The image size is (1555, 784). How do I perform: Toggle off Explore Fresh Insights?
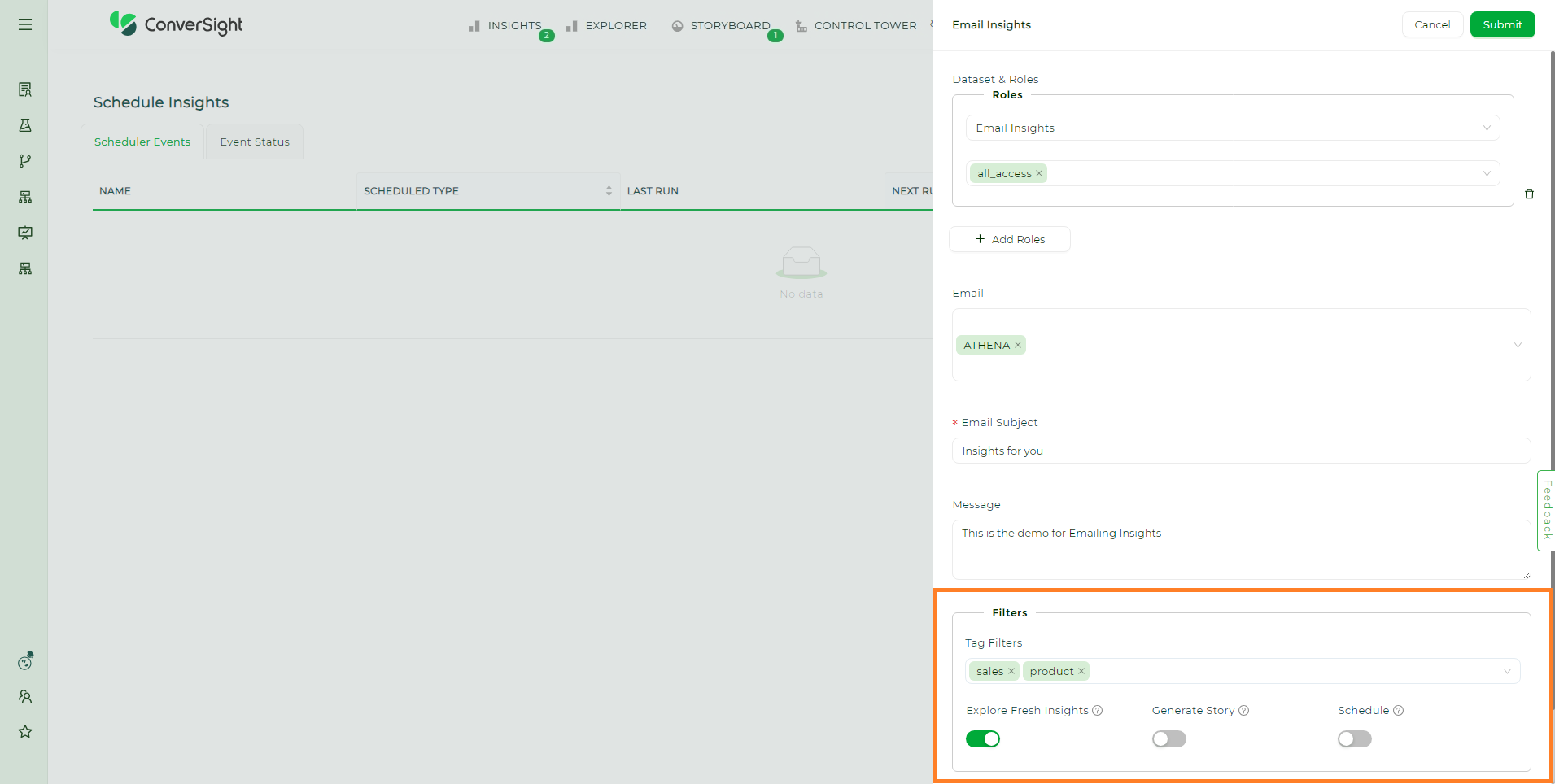pyautogui.click(x=983, y=738)
